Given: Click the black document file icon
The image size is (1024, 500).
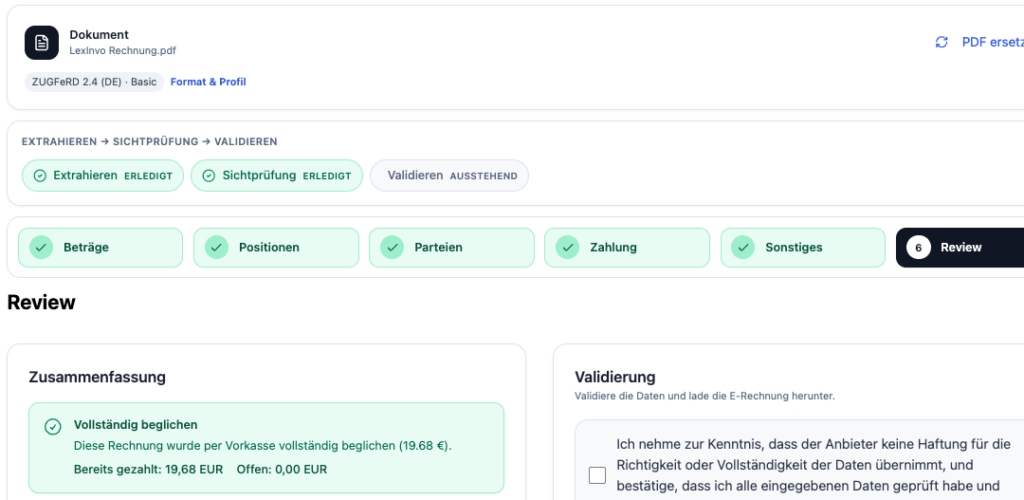Looking at the screenshot, I should (42, 42).
